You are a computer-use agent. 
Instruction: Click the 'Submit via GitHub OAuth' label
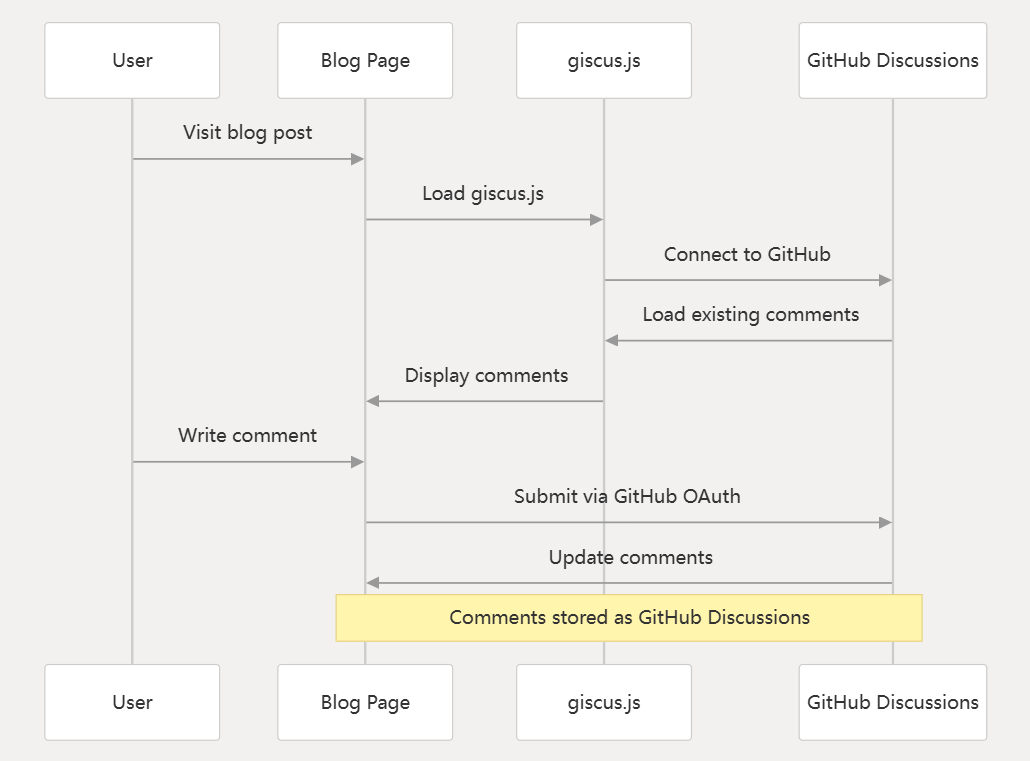(x=627, y=496)
